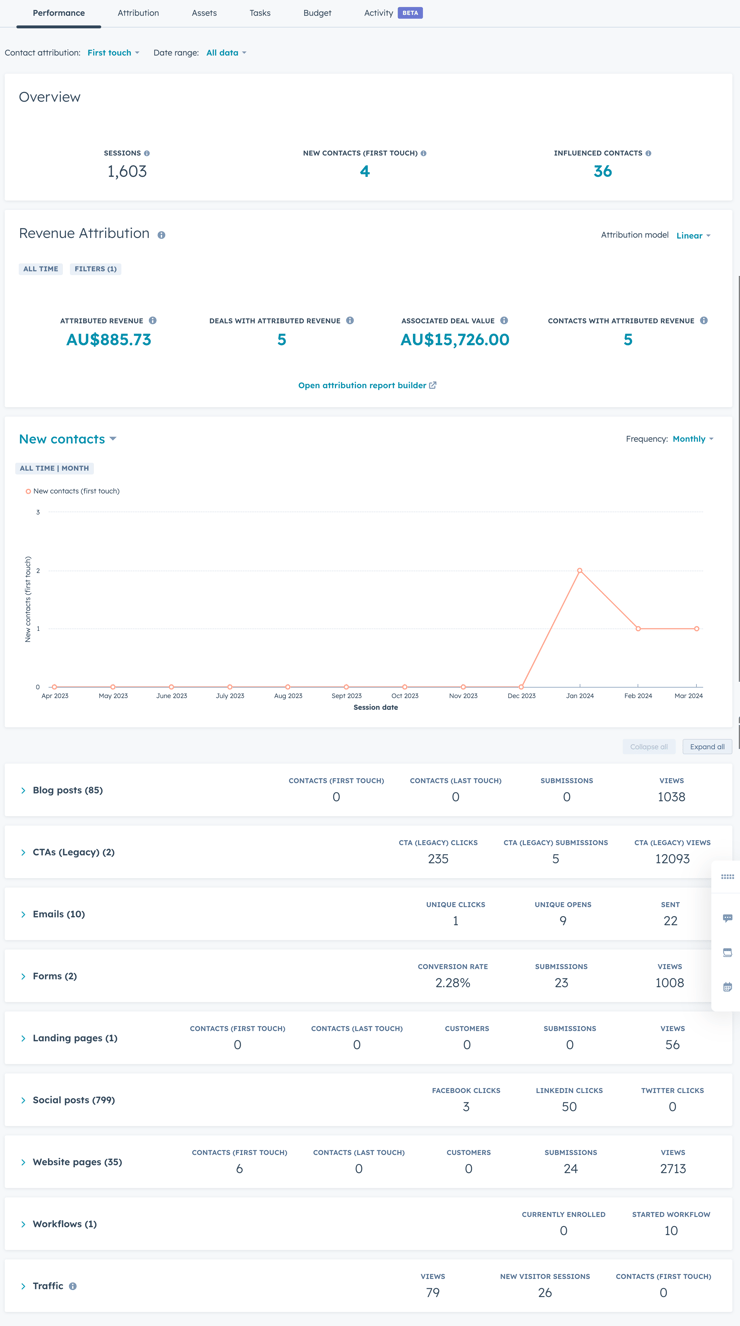The width and height of the screenshot is (740, 1326).
Task: Click info icon for Contacts With Attributed Revenue
Action: (x=704, y=321)
